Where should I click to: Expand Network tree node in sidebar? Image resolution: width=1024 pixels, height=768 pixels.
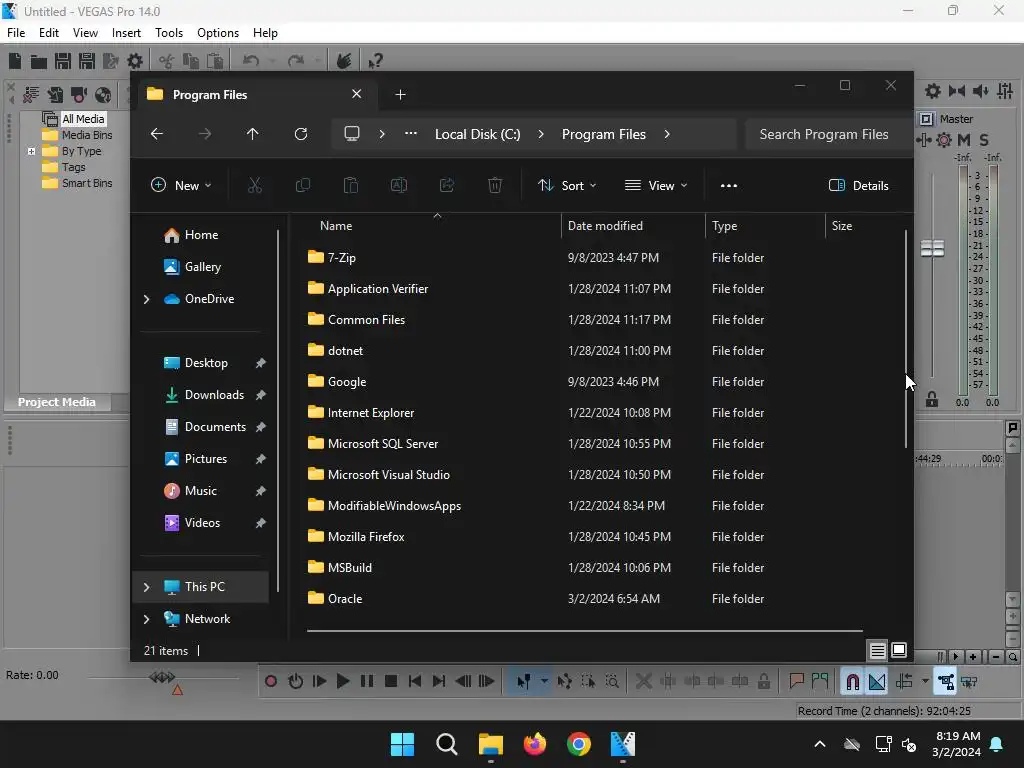coord(146,619)
